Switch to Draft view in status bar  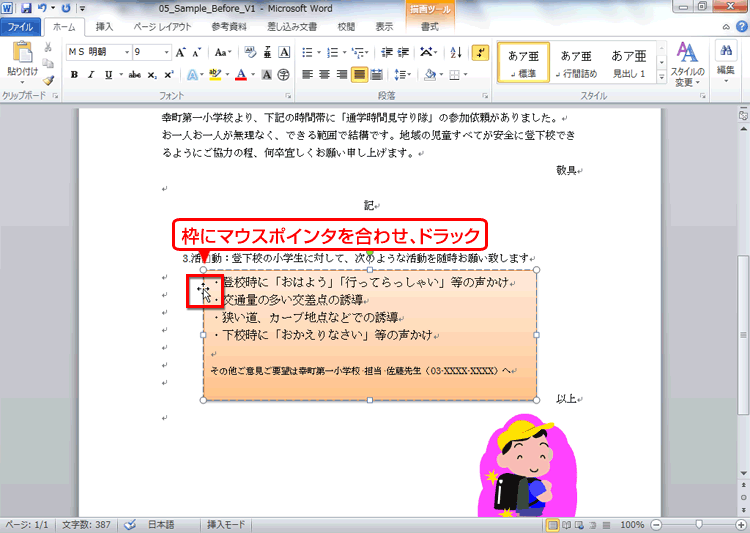tap(606, 525)
